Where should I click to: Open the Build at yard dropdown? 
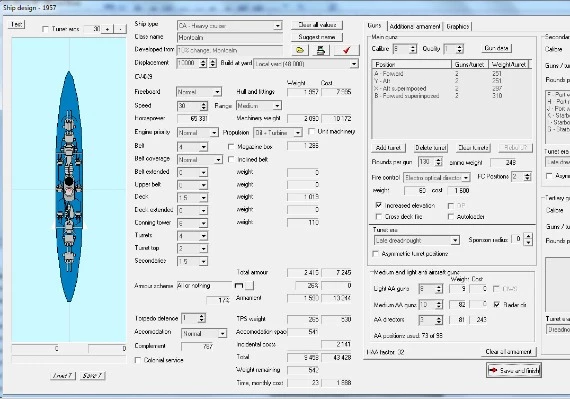tap(354, 64)
